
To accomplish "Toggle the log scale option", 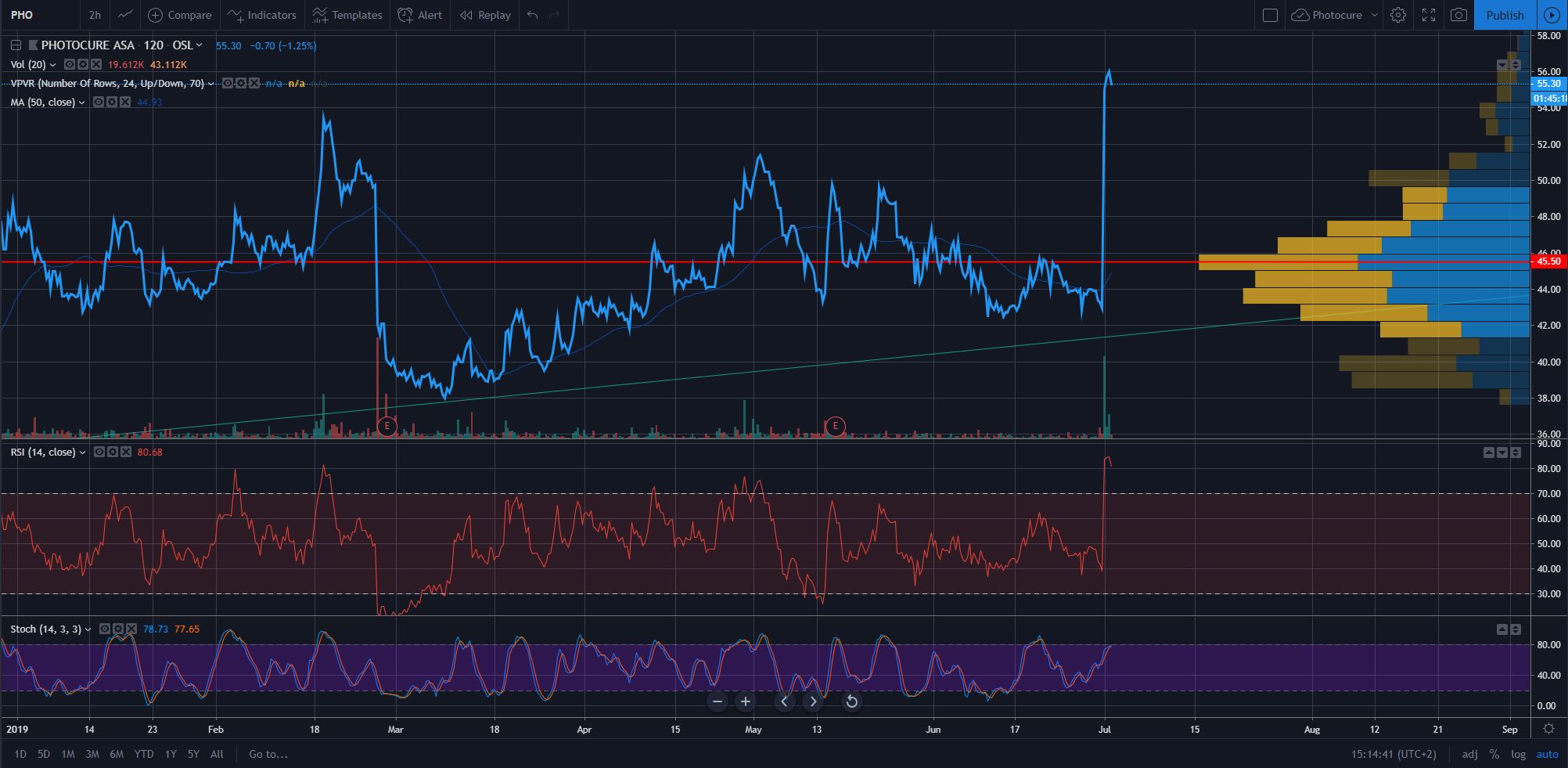I will [x=1518, y=754].
